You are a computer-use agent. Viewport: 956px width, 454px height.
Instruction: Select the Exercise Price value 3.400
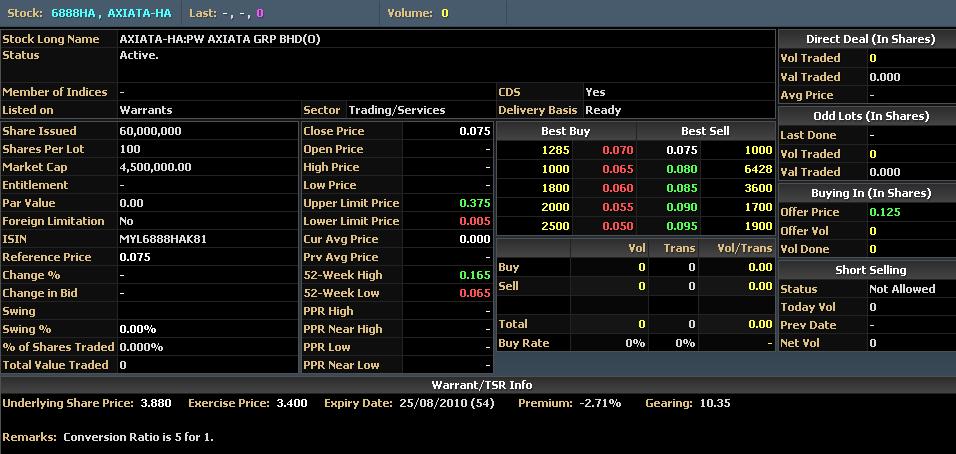[291, 403]
